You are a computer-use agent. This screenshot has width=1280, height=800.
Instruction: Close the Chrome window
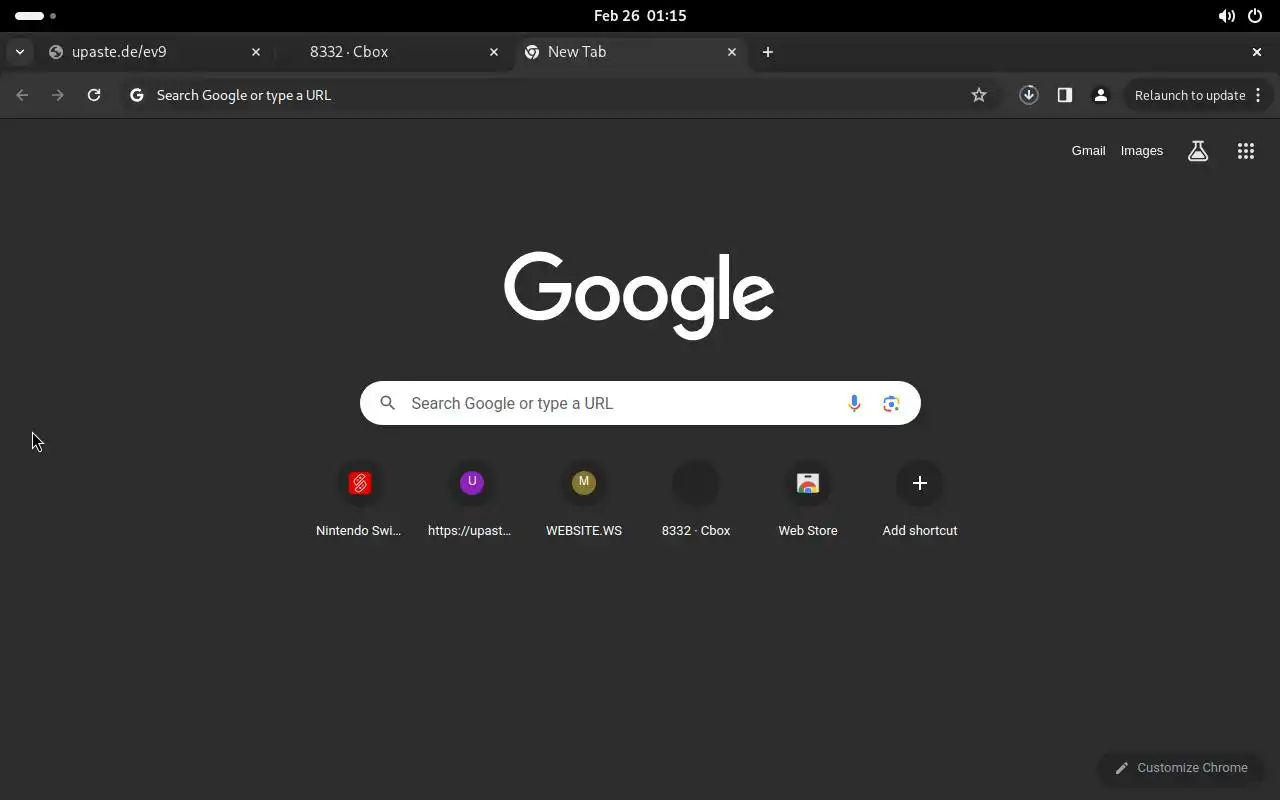(1257, 52)
